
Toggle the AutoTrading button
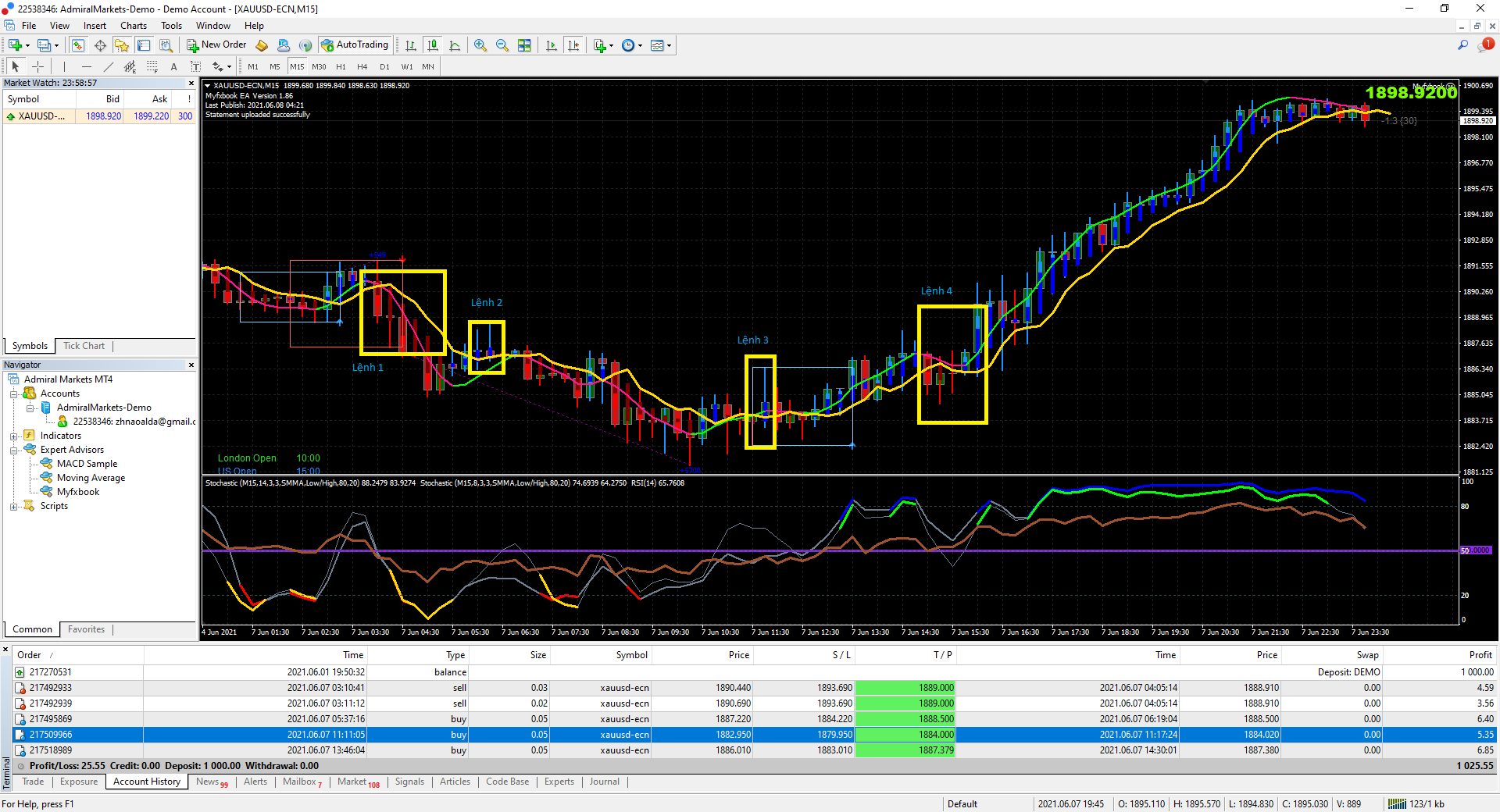pos(355,45)
